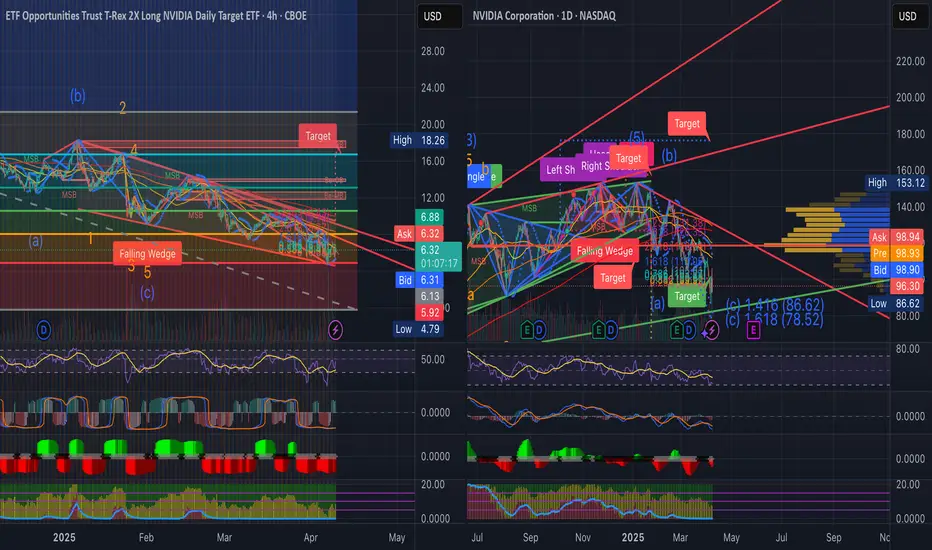This screenshot has height=550, width=932.
Task: Click the Low 86.62 price label
Action: pyautogui.click(x=896, y=303)
